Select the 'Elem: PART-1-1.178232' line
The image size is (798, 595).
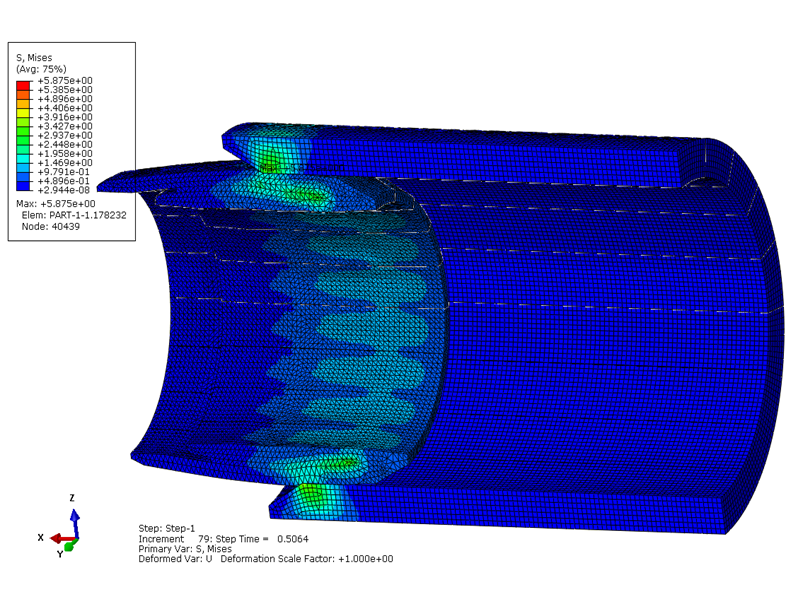click(x=74, y=215)
